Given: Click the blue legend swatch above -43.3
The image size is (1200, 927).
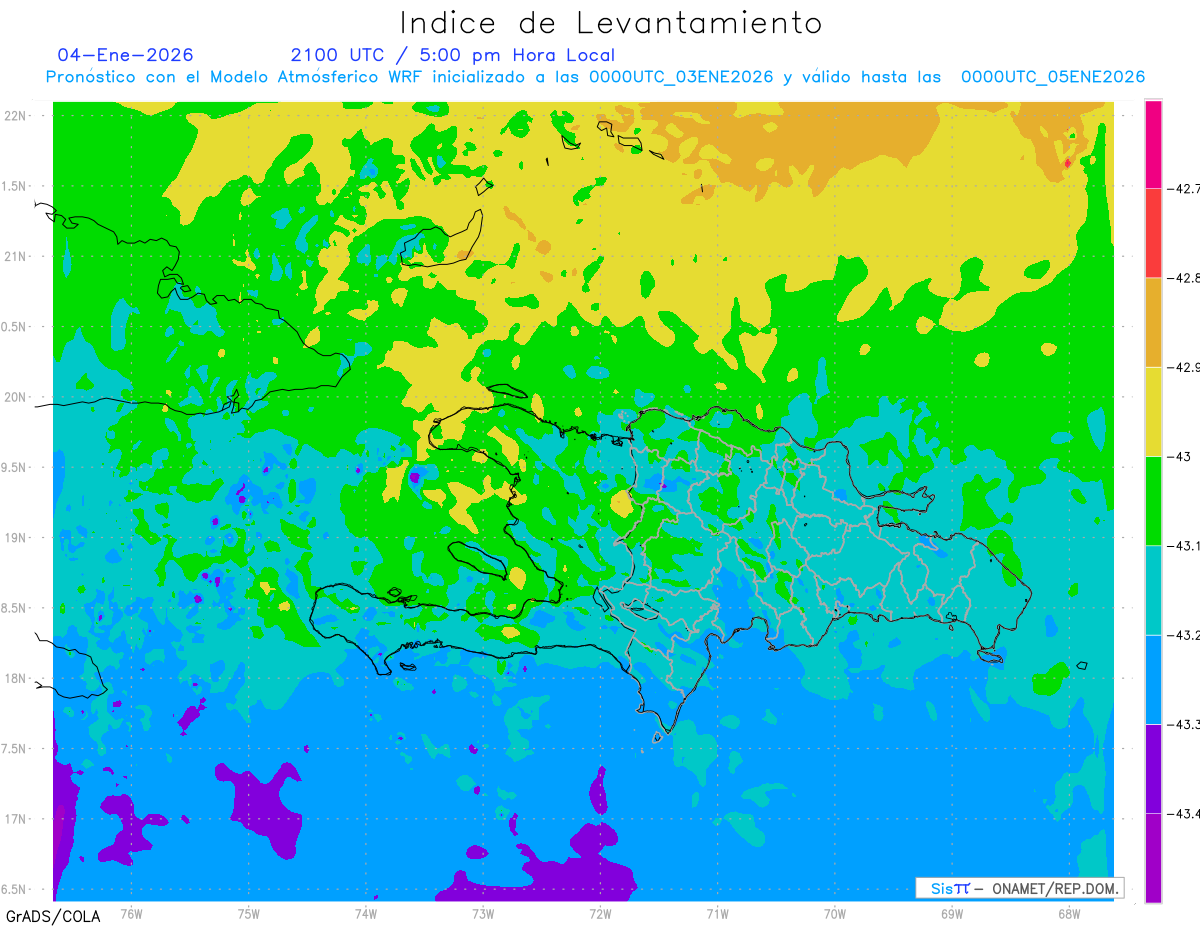Looking at the screenshot, I should click(1153, 679).
